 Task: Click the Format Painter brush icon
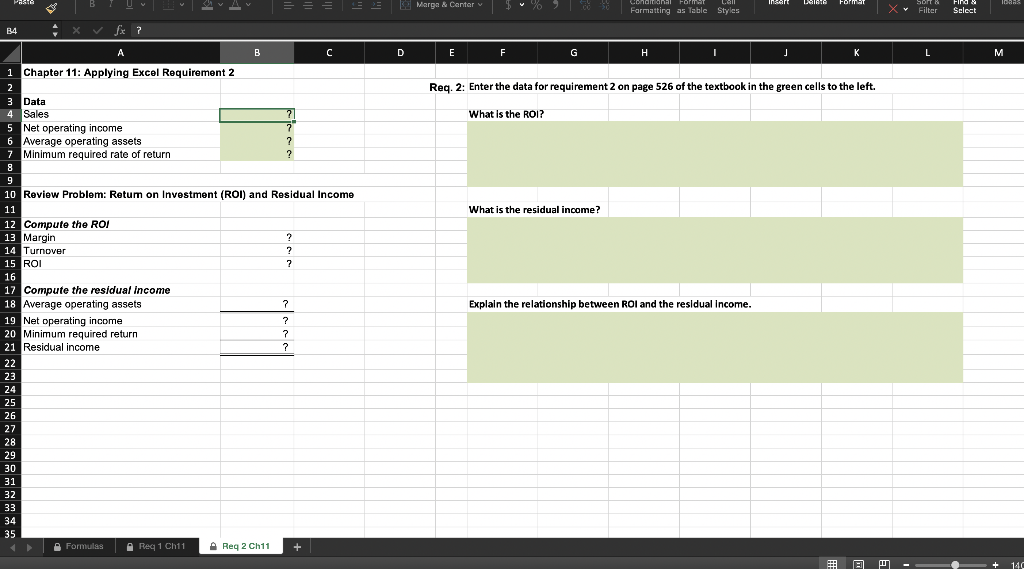[x=52, y=8]
